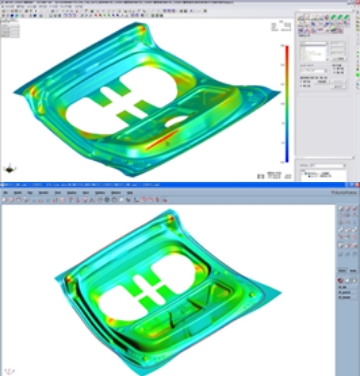
Task: Toggle the first checkbox in upper right settings panel
Action: [301, 81]
